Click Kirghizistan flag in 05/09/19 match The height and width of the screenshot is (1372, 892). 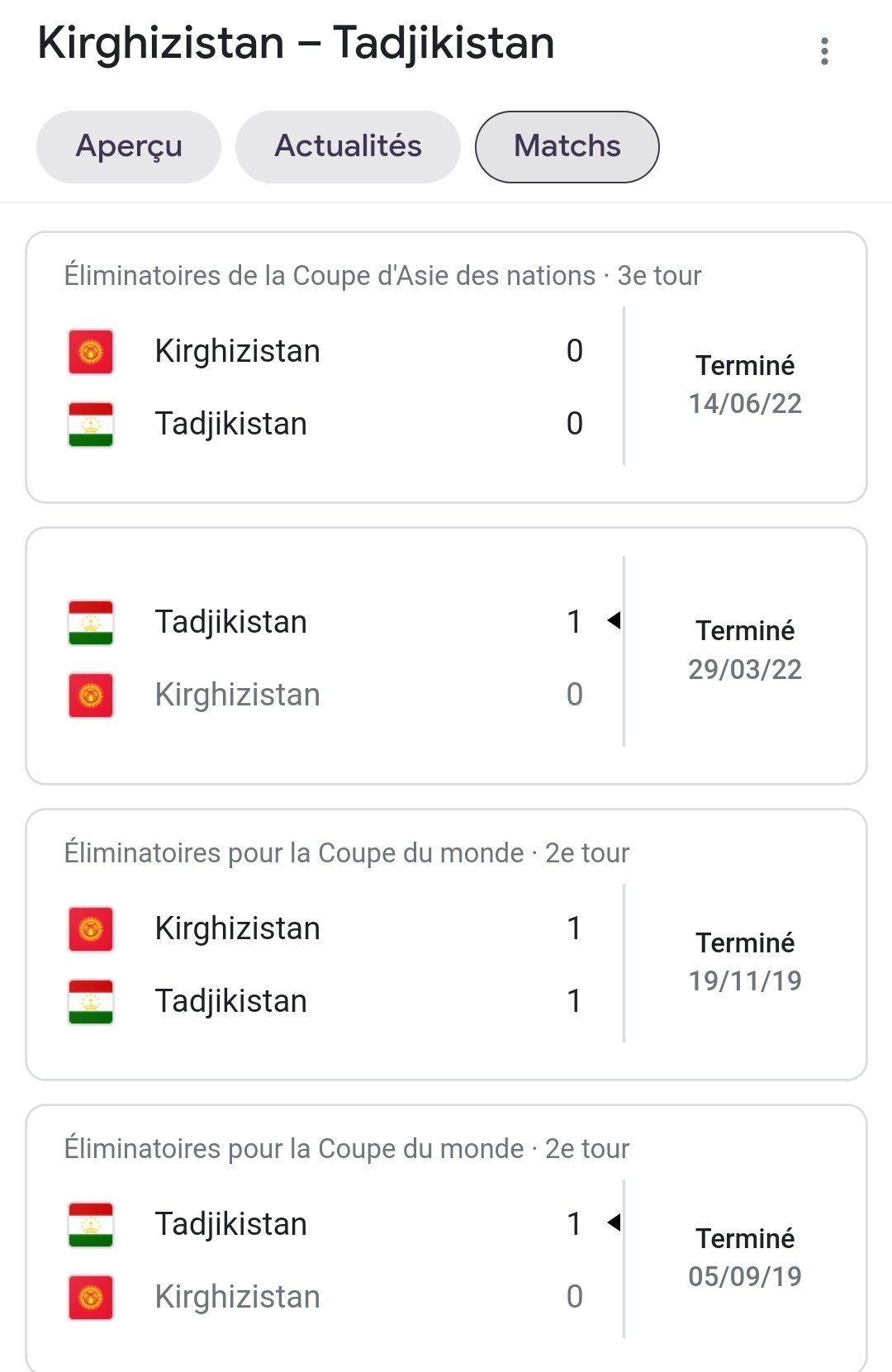click(91, 1298)
